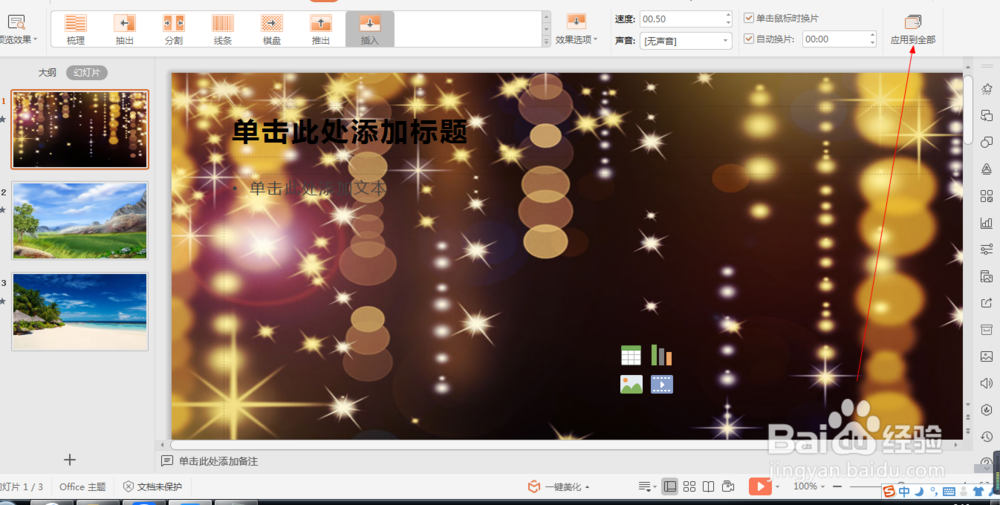
Task: Open the archive box icon in sidebar
Action: [987, 329]
